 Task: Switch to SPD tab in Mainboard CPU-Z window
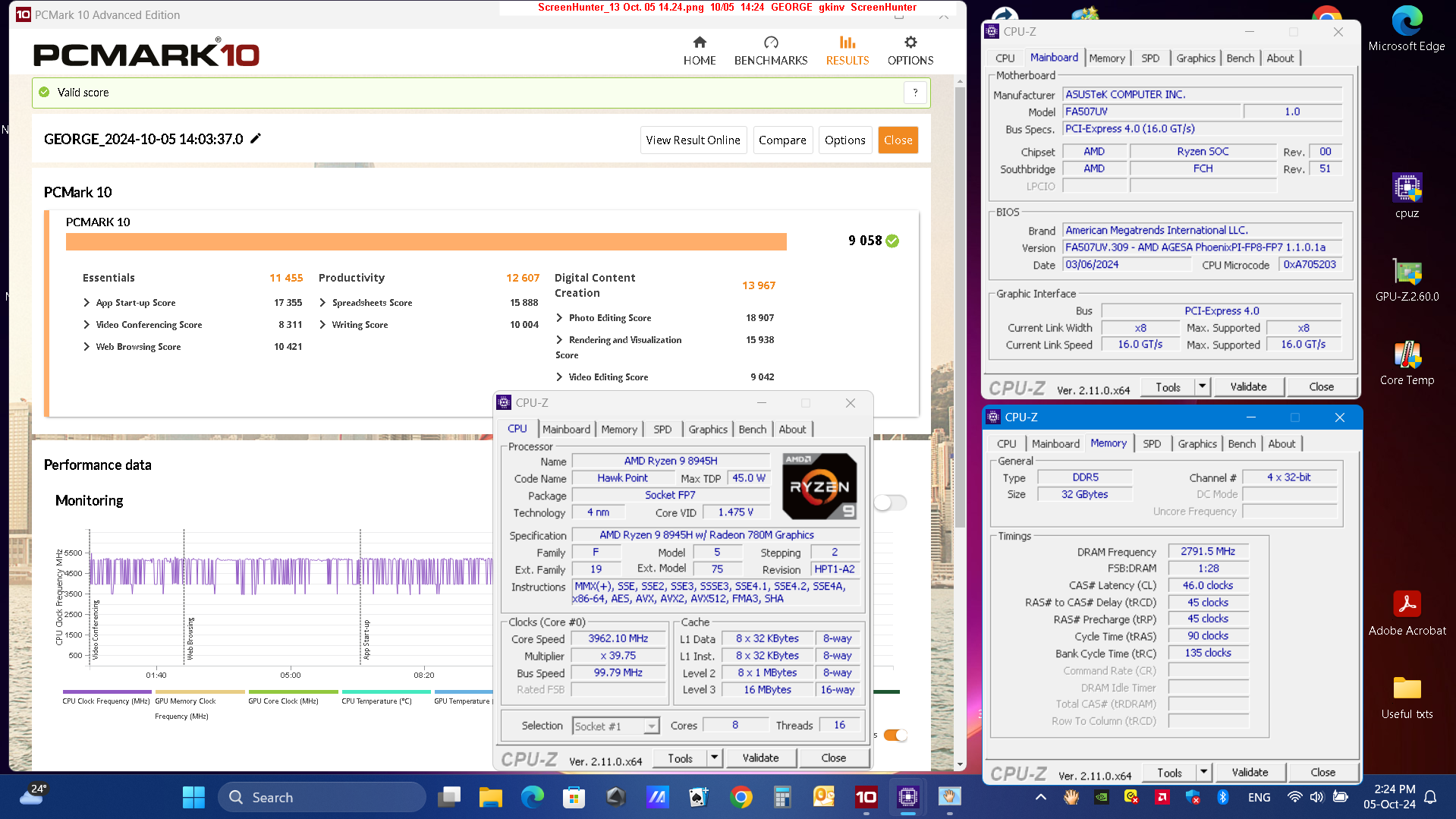pos(1149,58)
